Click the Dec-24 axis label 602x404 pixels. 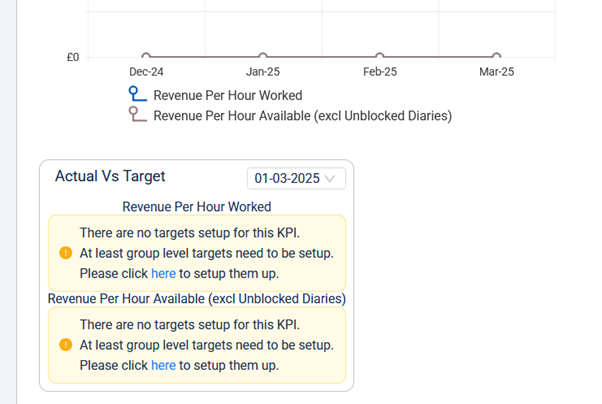click(x=146, y=72)
